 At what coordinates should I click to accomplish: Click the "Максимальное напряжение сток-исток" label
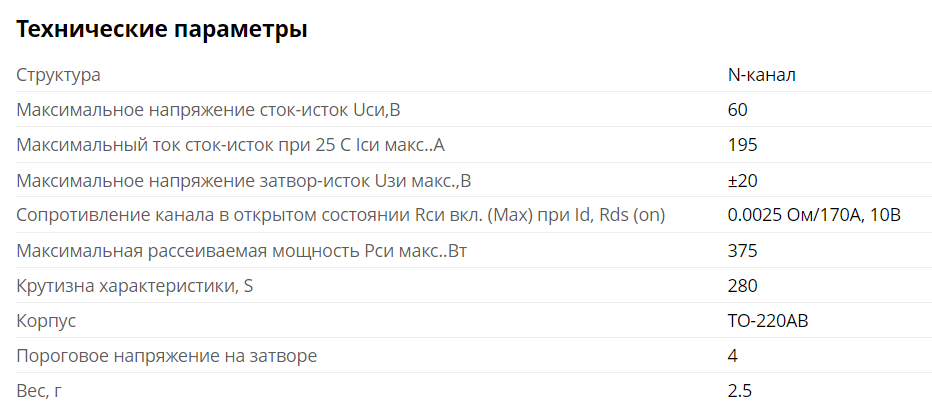(215, 110)
